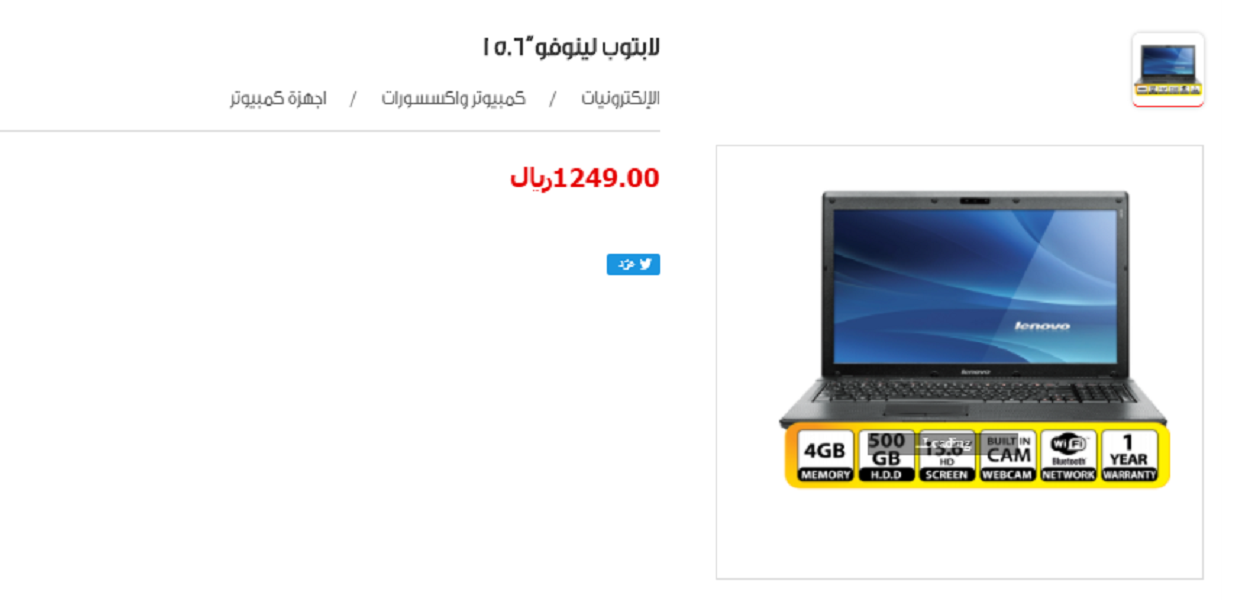The height and width of the screenshot is (600, 1250).
Task: Click the laptop touchpad in product photo
Action: [x=923, y=410]
